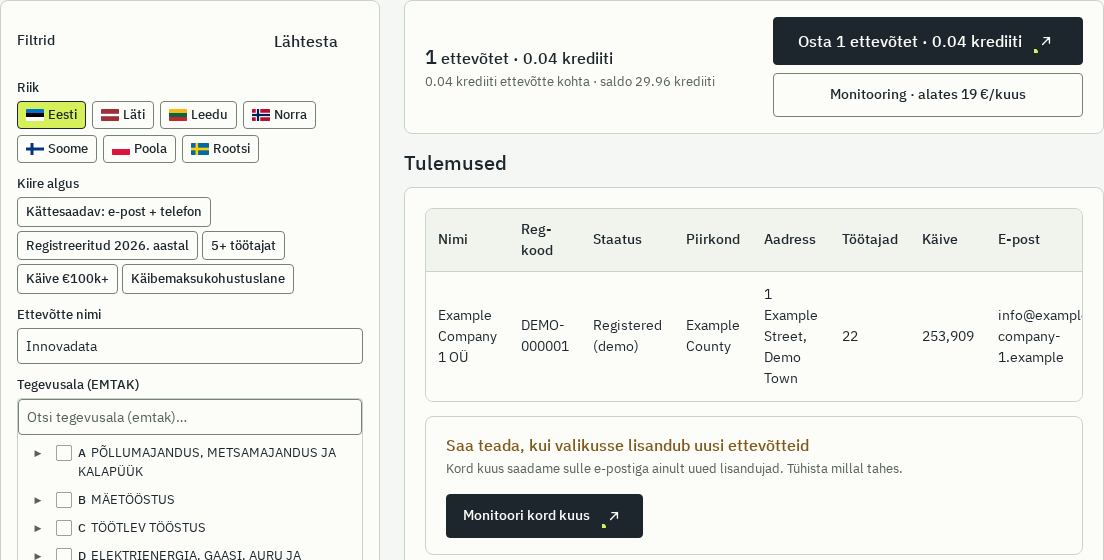This screenshot has width=1104, height=560.
Task: Click Lähtesta to reset filters
Action: [x=306, y=42]
